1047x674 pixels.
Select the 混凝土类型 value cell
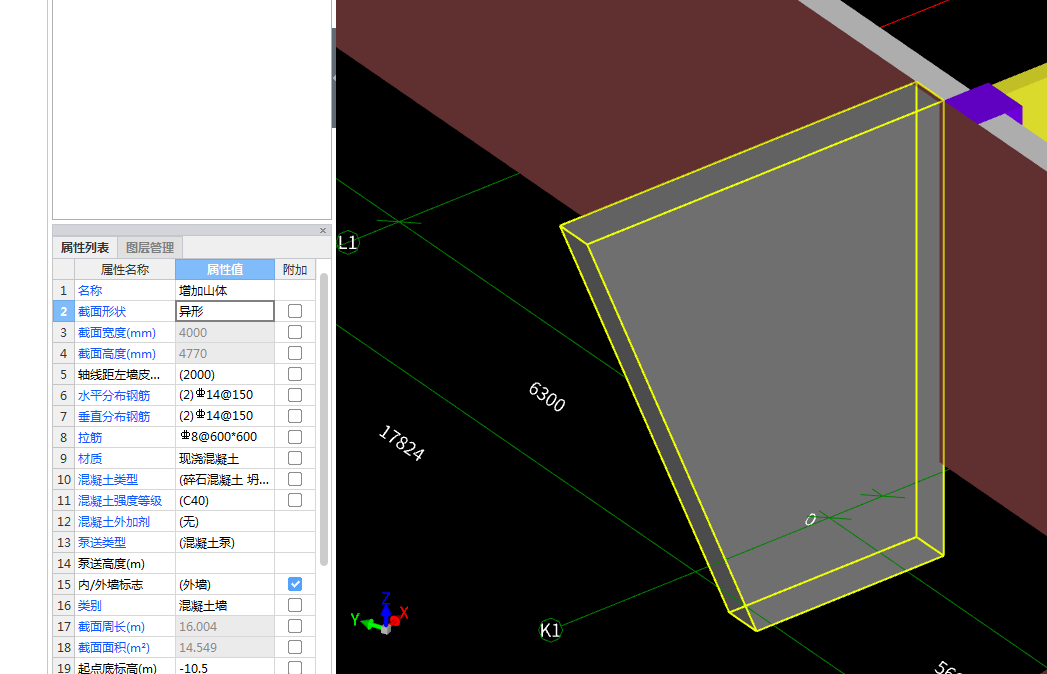pos(225,480)
